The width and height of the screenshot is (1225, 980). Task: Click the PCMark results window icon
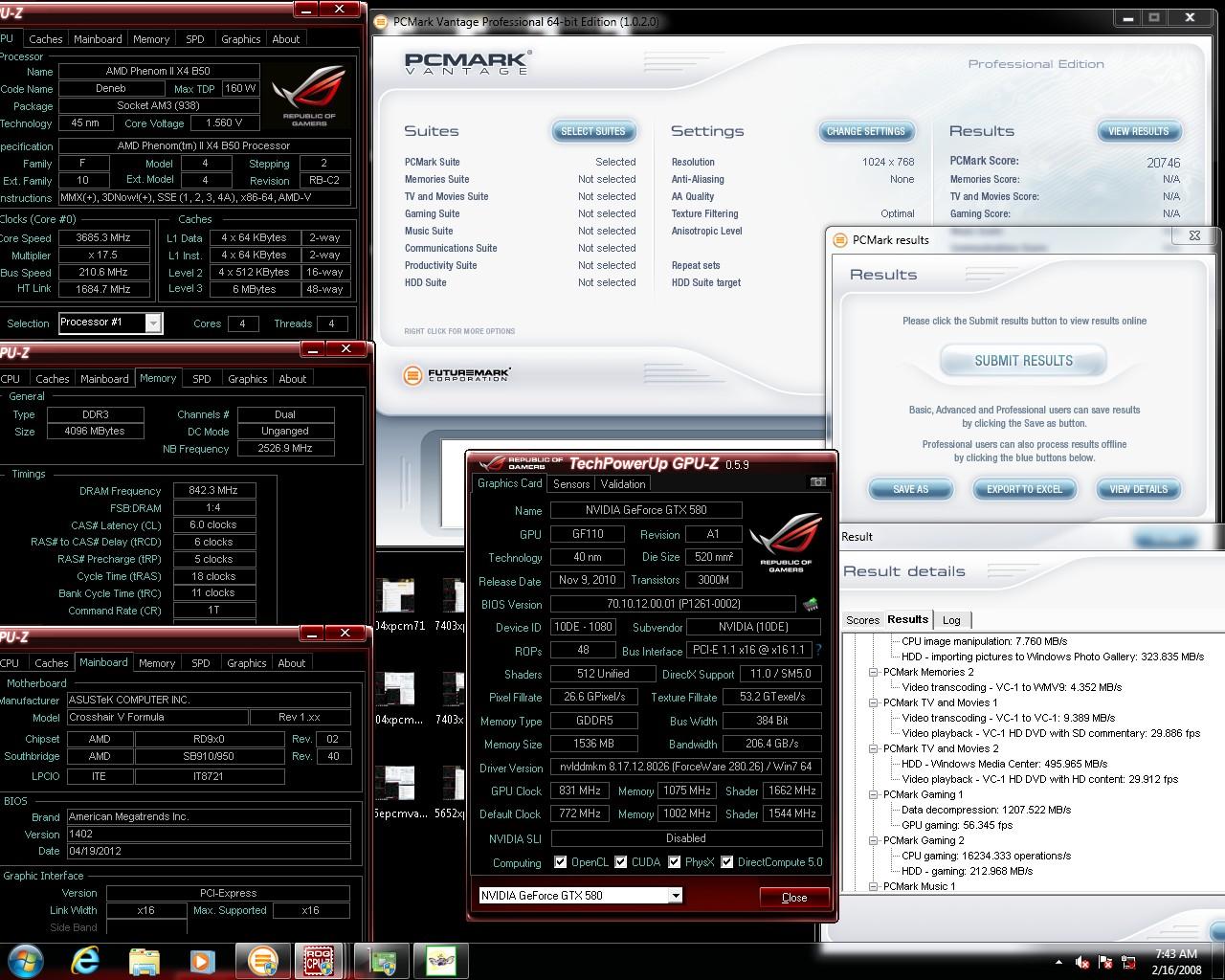840,240
